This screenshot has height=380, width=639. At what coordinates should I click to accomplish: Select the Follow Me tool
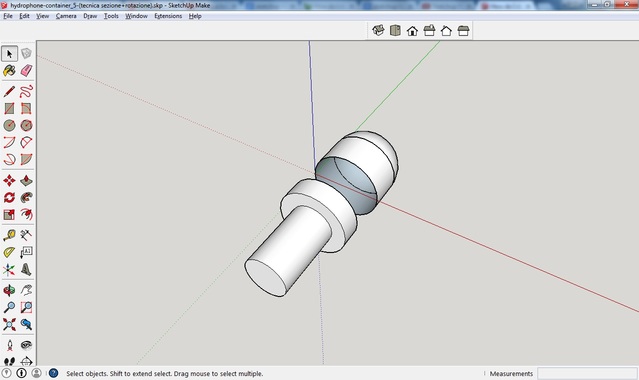tap(26, 197)
